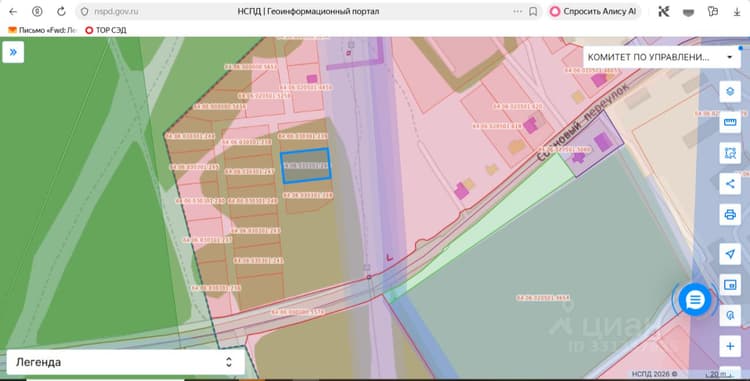Ask Alice AI with Спросить Алису AI

pyautogui.click(x=593, y=11)
